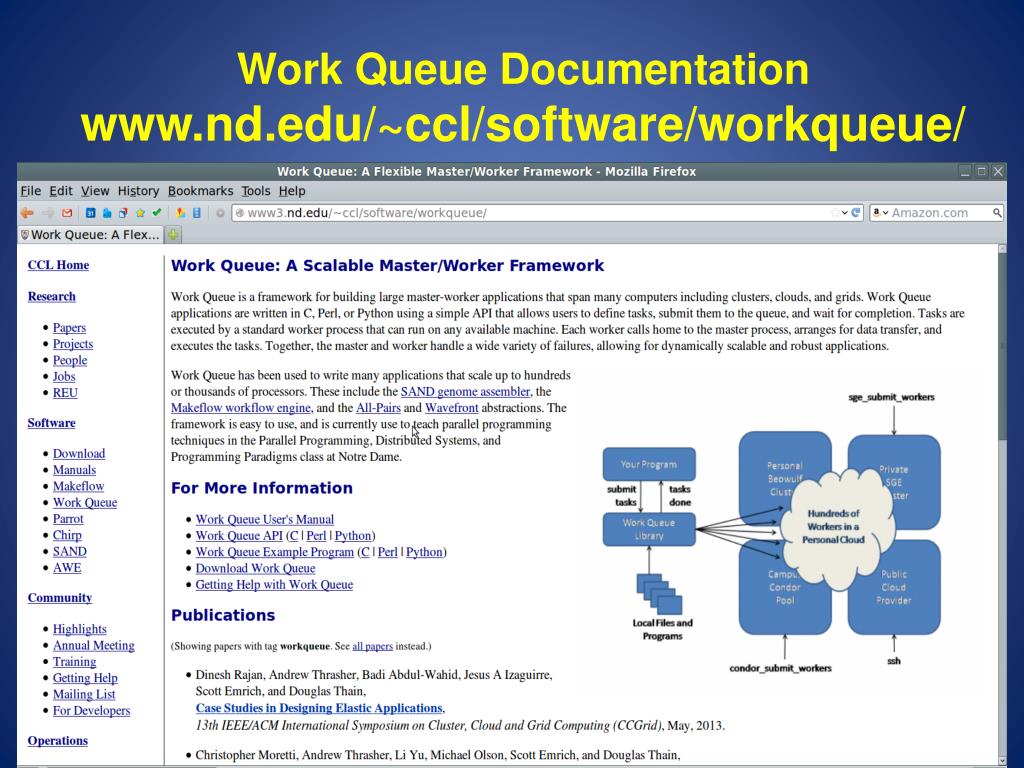
Task: Open the Mailing List link
Action: coord(84,695)
